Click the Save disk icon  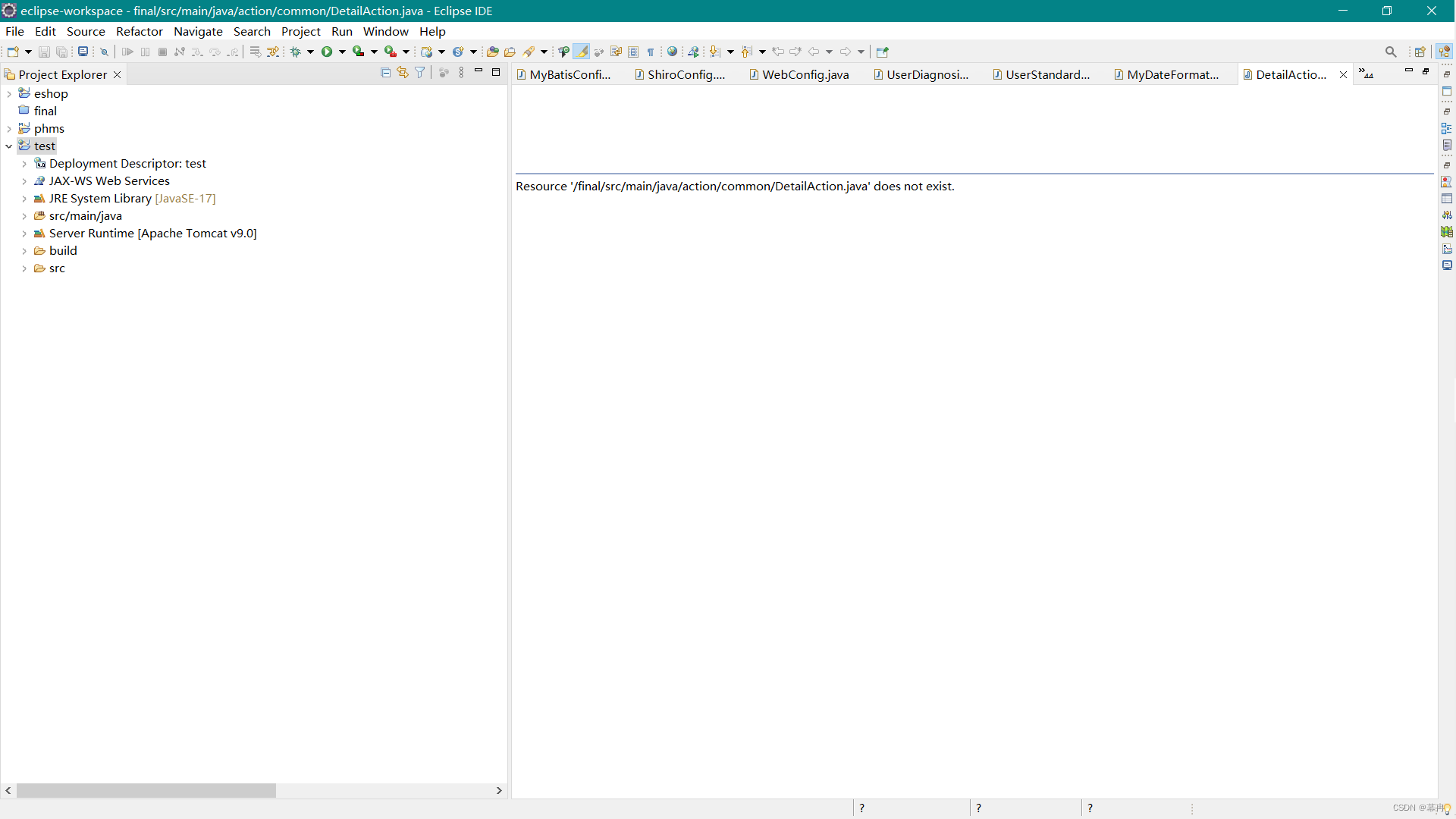pyautogui.click(x=44, y=52)
